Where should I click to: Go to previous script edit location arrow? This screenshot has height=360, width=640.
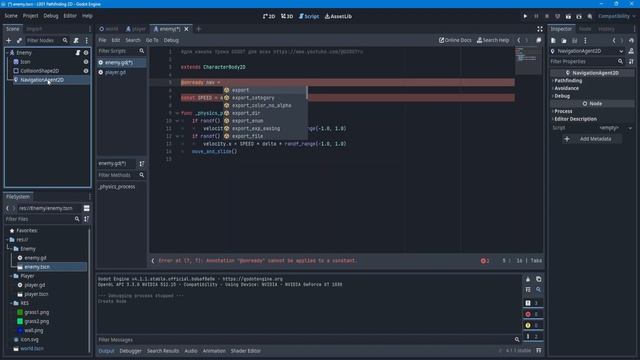pyautogui.click(x=519, y=40)
